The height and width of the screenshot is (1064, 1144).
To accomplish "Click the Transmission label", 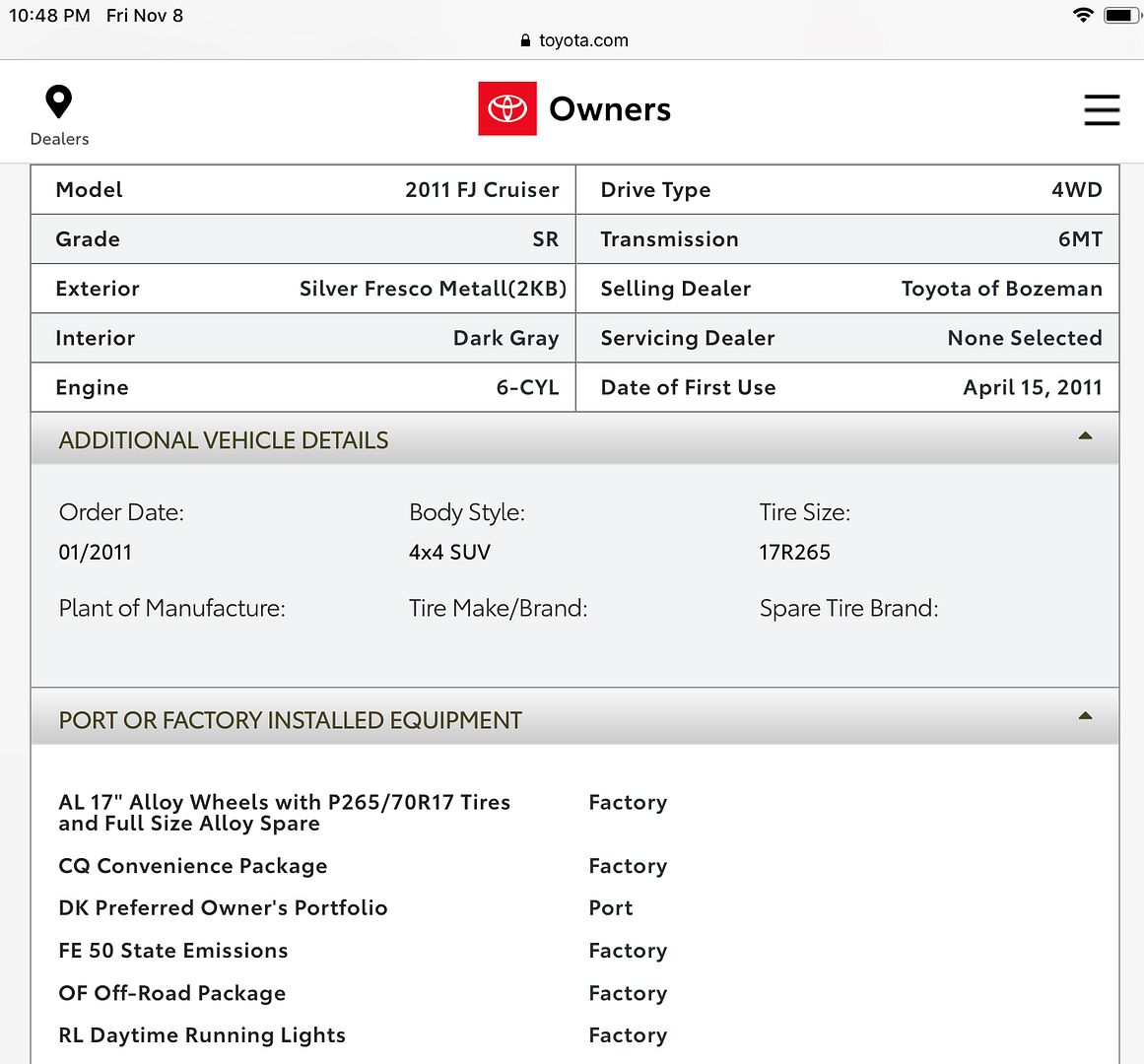I will click(x=669, y=239).
